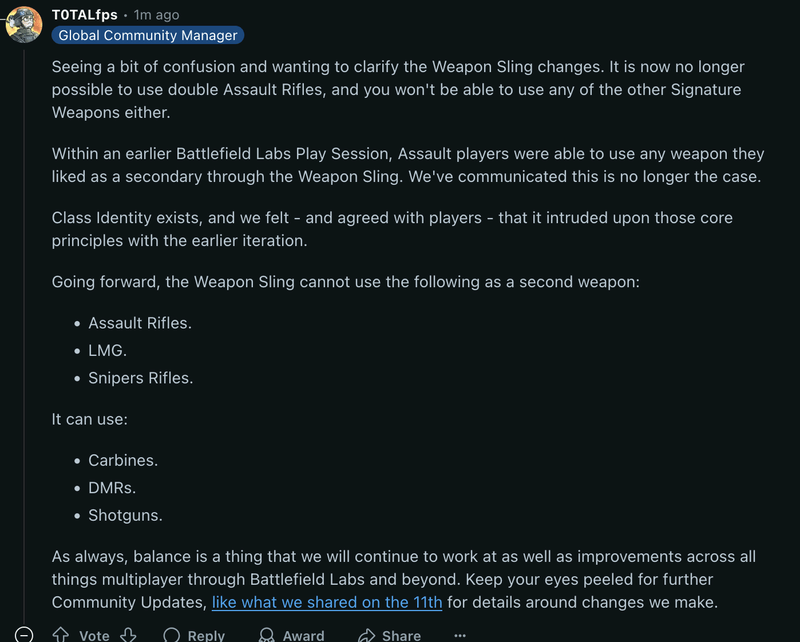Screen dimensions: 800x642
Task: Click the Share arrow icon
Action: (366, 635)
